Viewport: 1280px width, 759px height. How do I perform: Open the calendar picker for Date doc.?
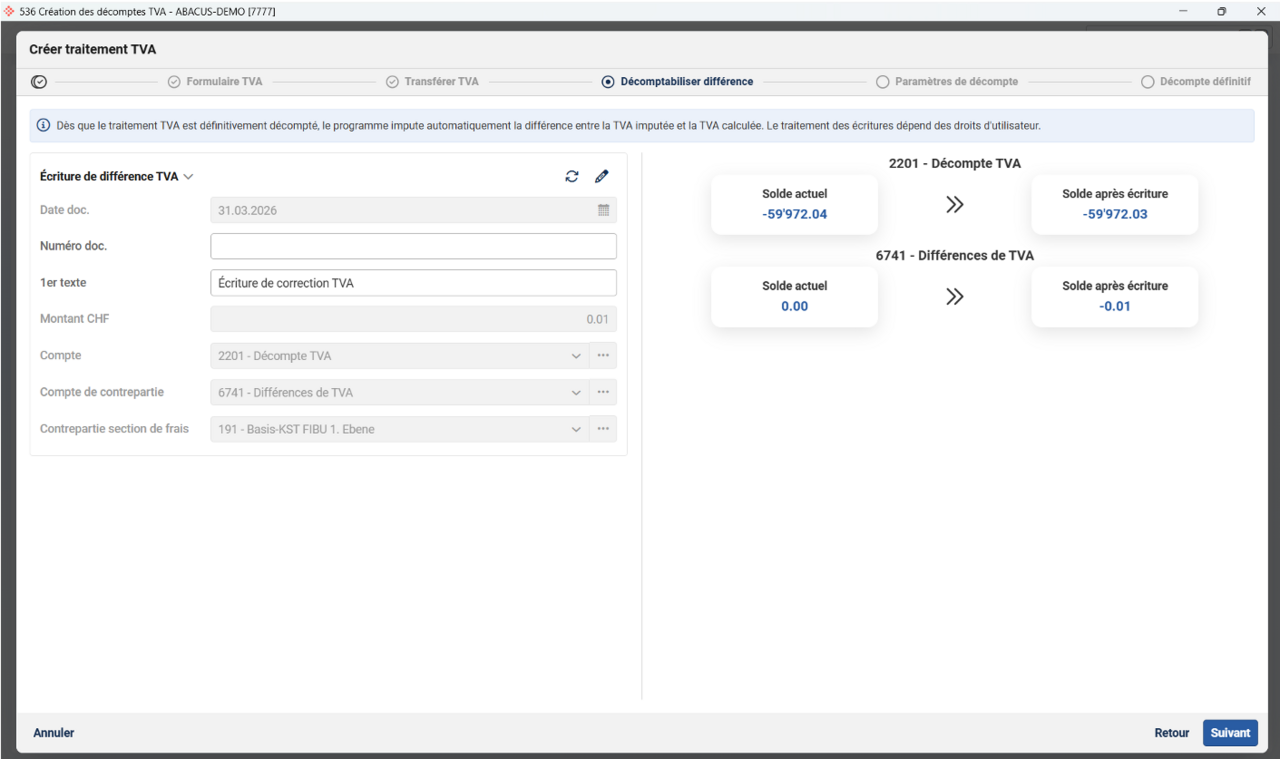coord(604,210)
